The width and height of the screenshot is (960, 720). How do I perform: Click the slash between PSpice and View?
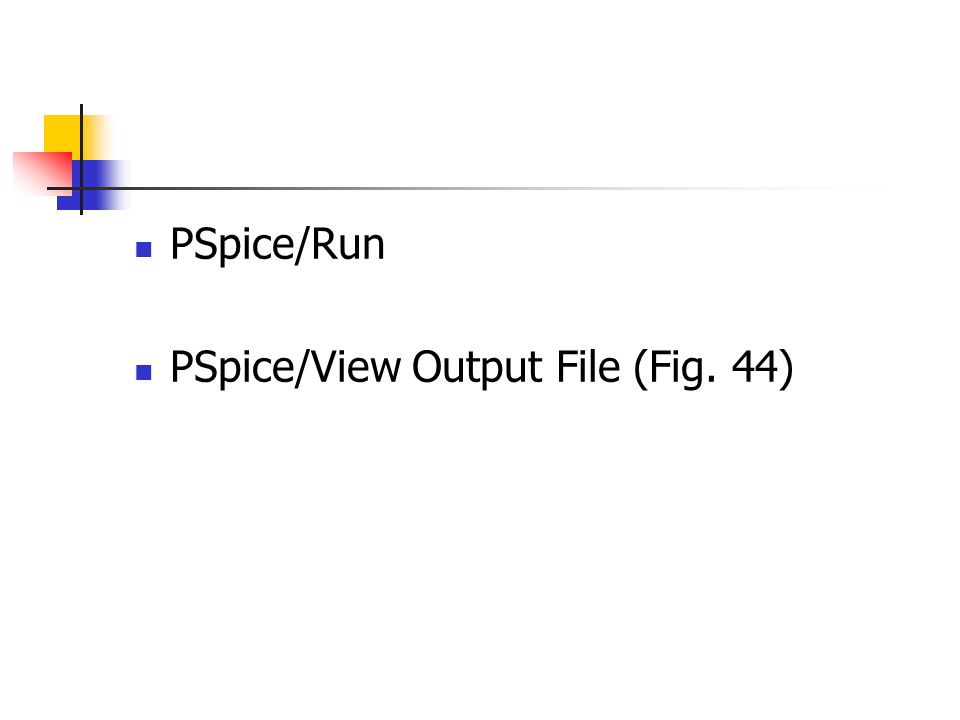tap(302, 369)
